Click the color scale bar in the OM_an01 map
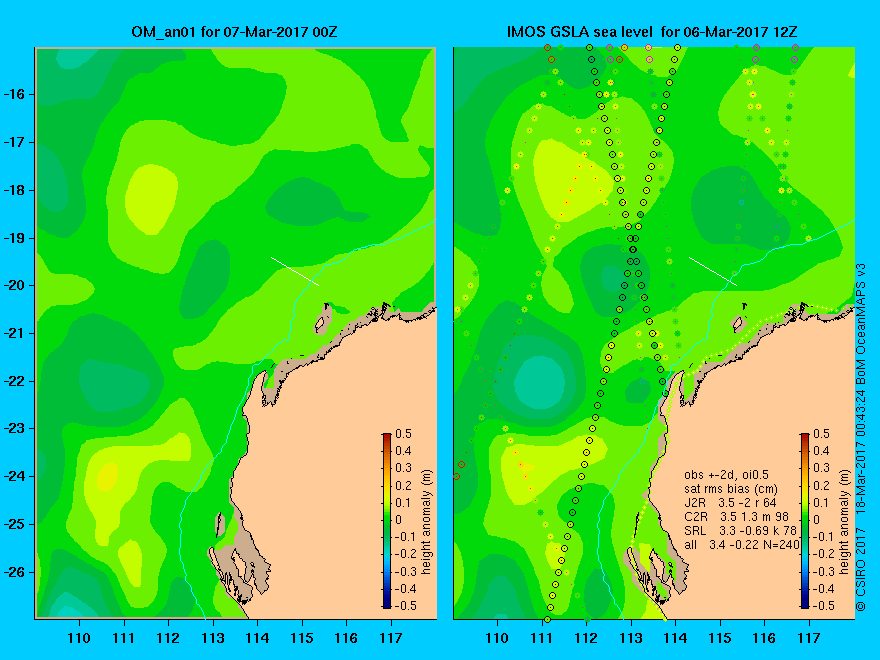Screen dimensions: 880x660 click(387, 520)
